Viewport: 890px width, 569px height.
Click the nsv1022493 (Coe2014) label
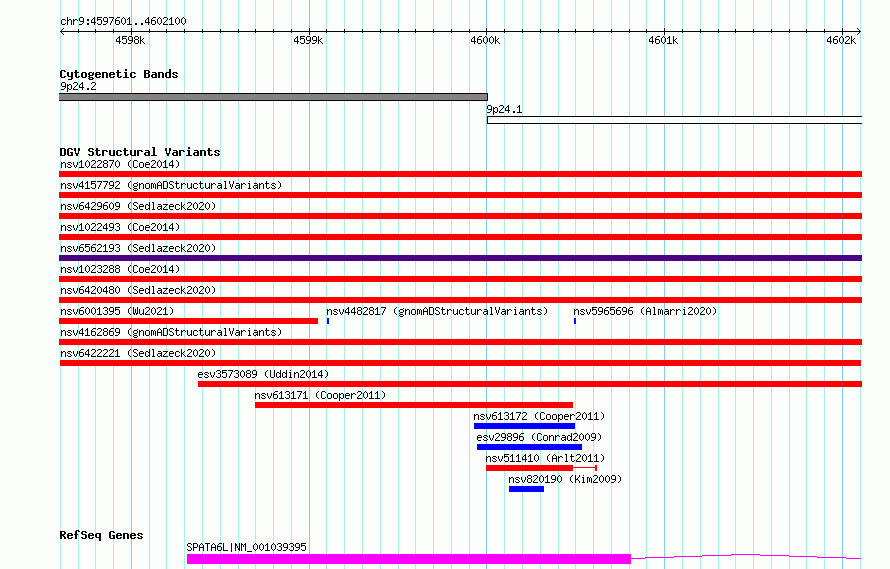(120, 227)
